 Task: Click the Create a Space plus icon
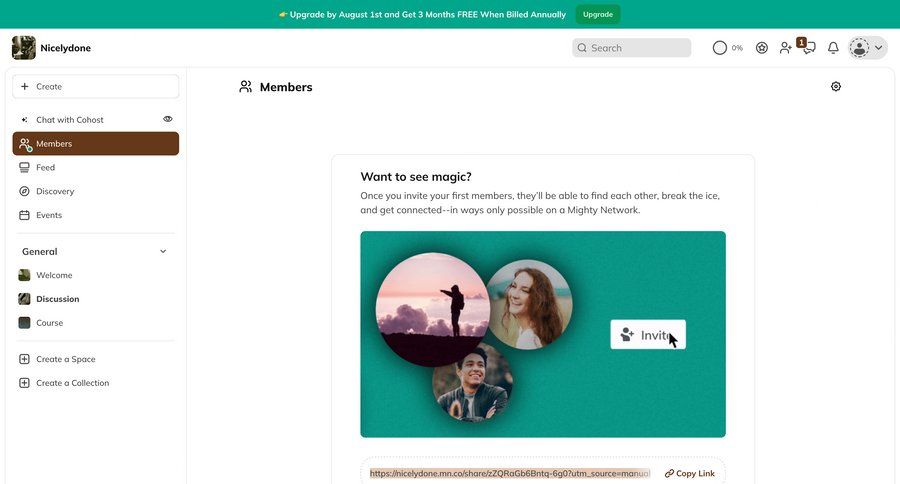(24, 359)
